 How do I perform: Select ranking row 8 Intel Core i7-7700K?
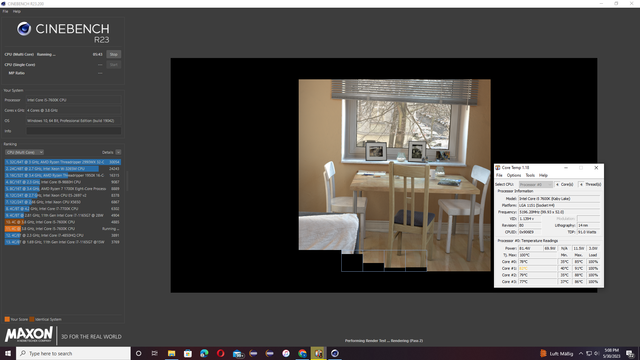62,209
